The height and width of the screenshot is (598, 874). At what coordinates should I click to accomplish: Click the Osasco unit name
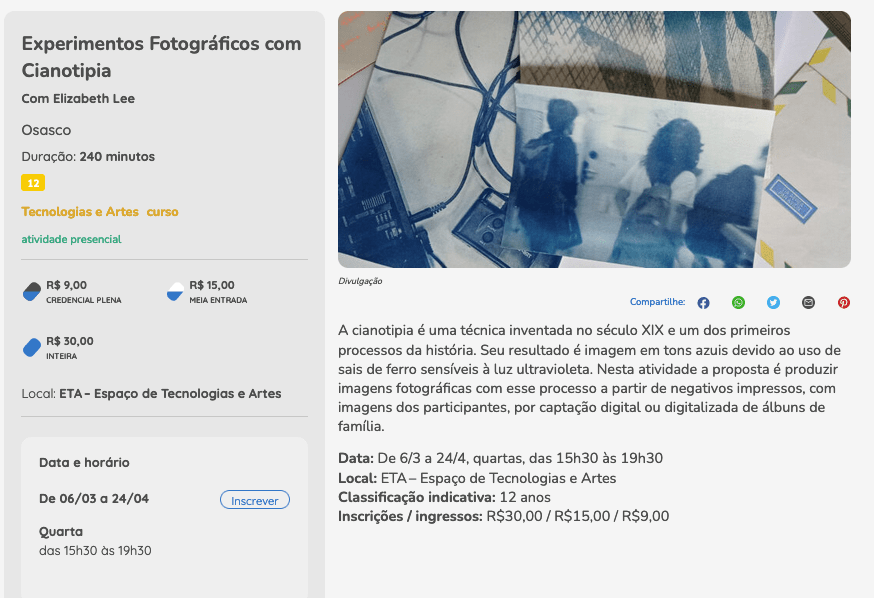coord(46,130)
